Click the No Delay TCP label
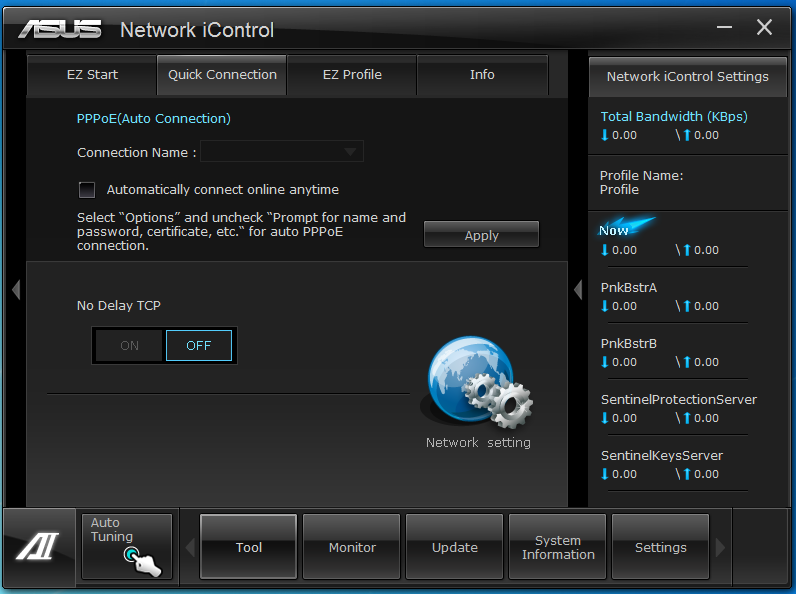Screen dimensions: 796x594 (x=118, y=306)
